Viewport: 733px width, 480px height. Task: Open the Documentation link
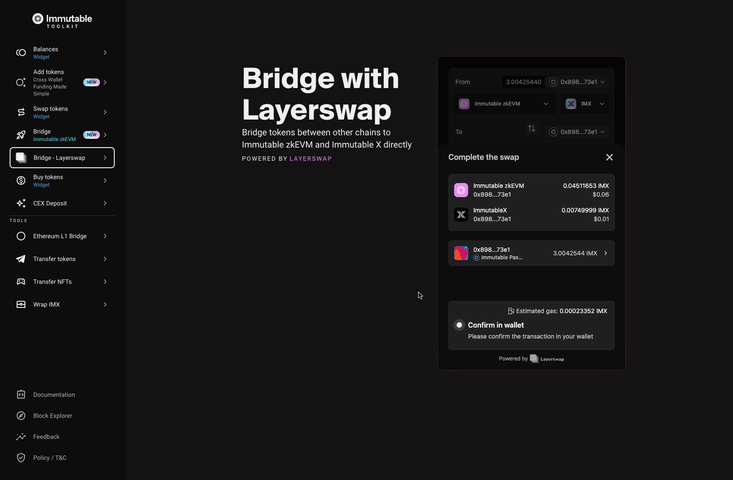(x=54, y=394)
